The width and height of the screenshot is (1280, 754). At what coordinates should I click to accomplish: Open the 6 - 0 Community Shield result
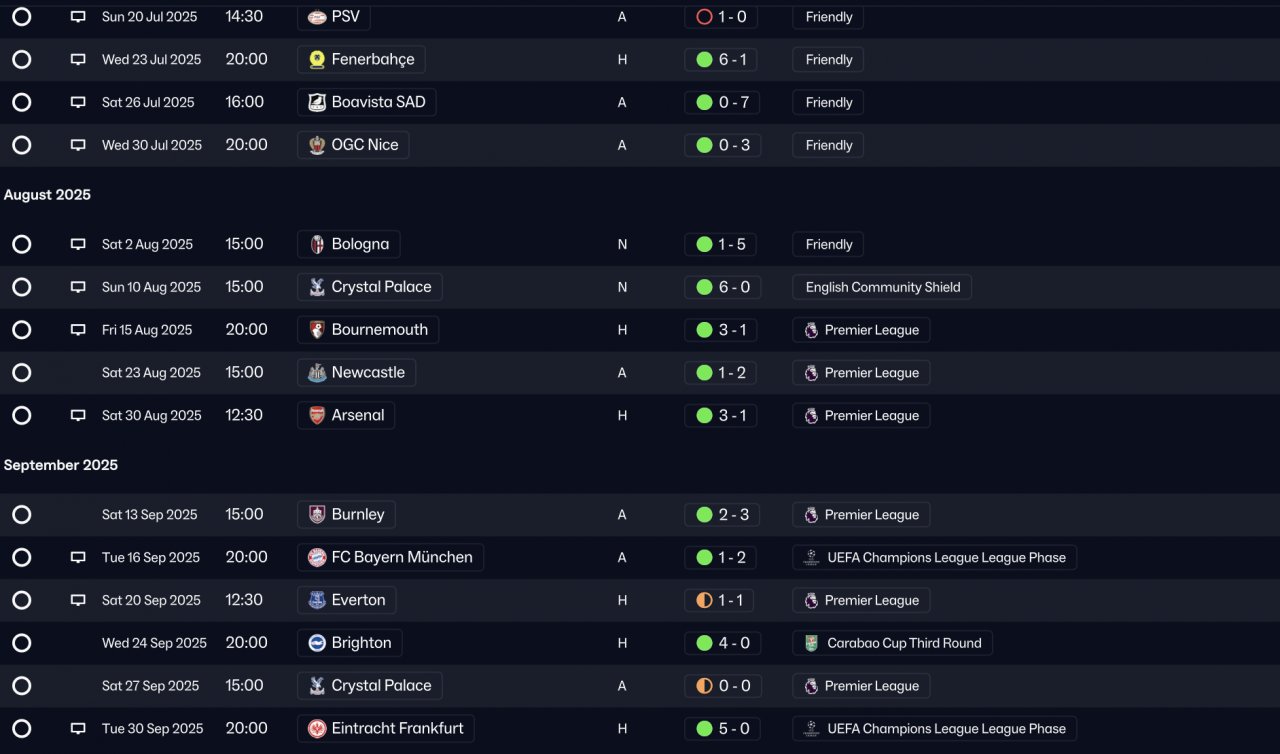pos(722,287)
